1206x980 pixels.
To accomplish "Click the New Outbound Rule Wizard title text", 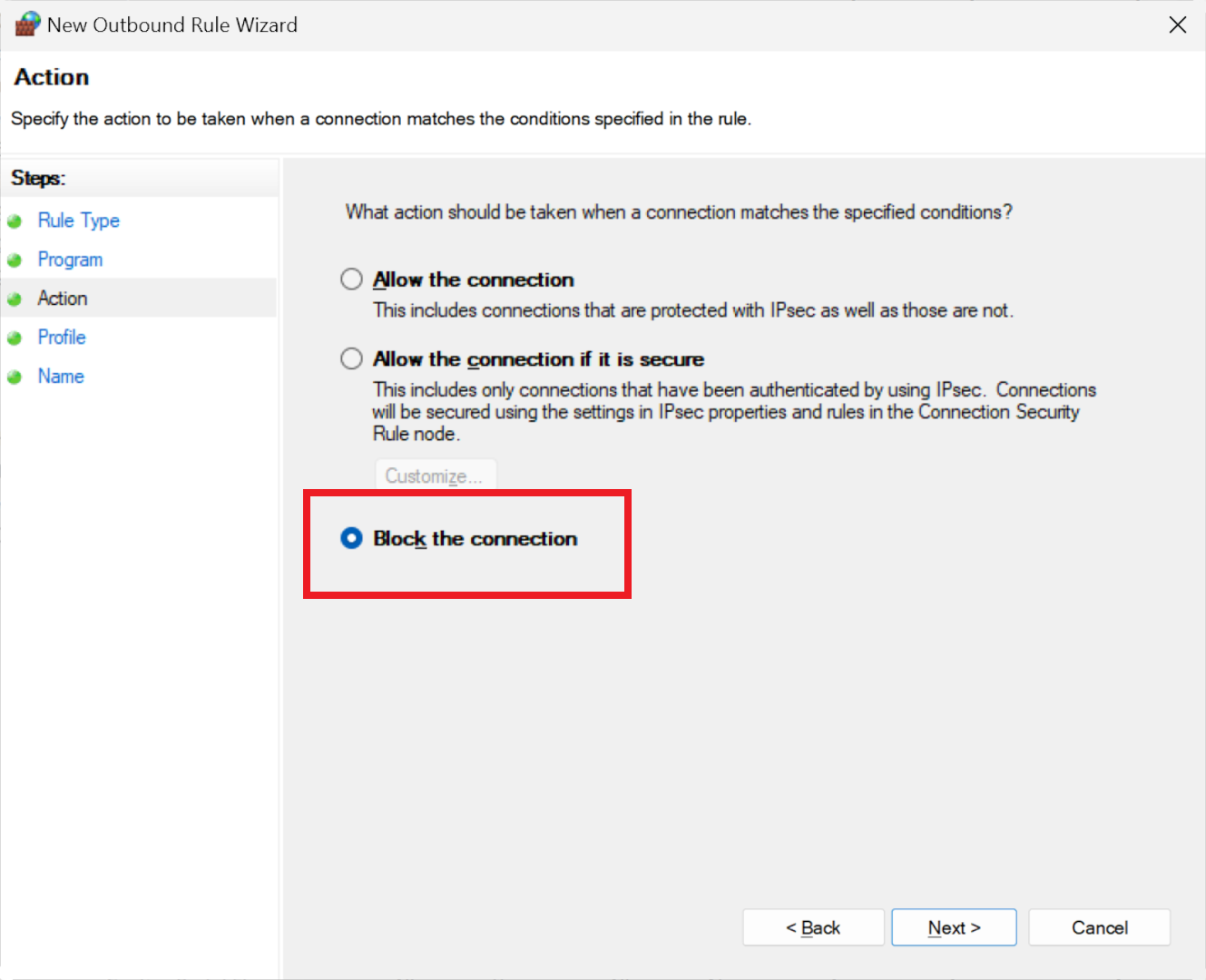I will pyautogui.click(x=172, y=25).
